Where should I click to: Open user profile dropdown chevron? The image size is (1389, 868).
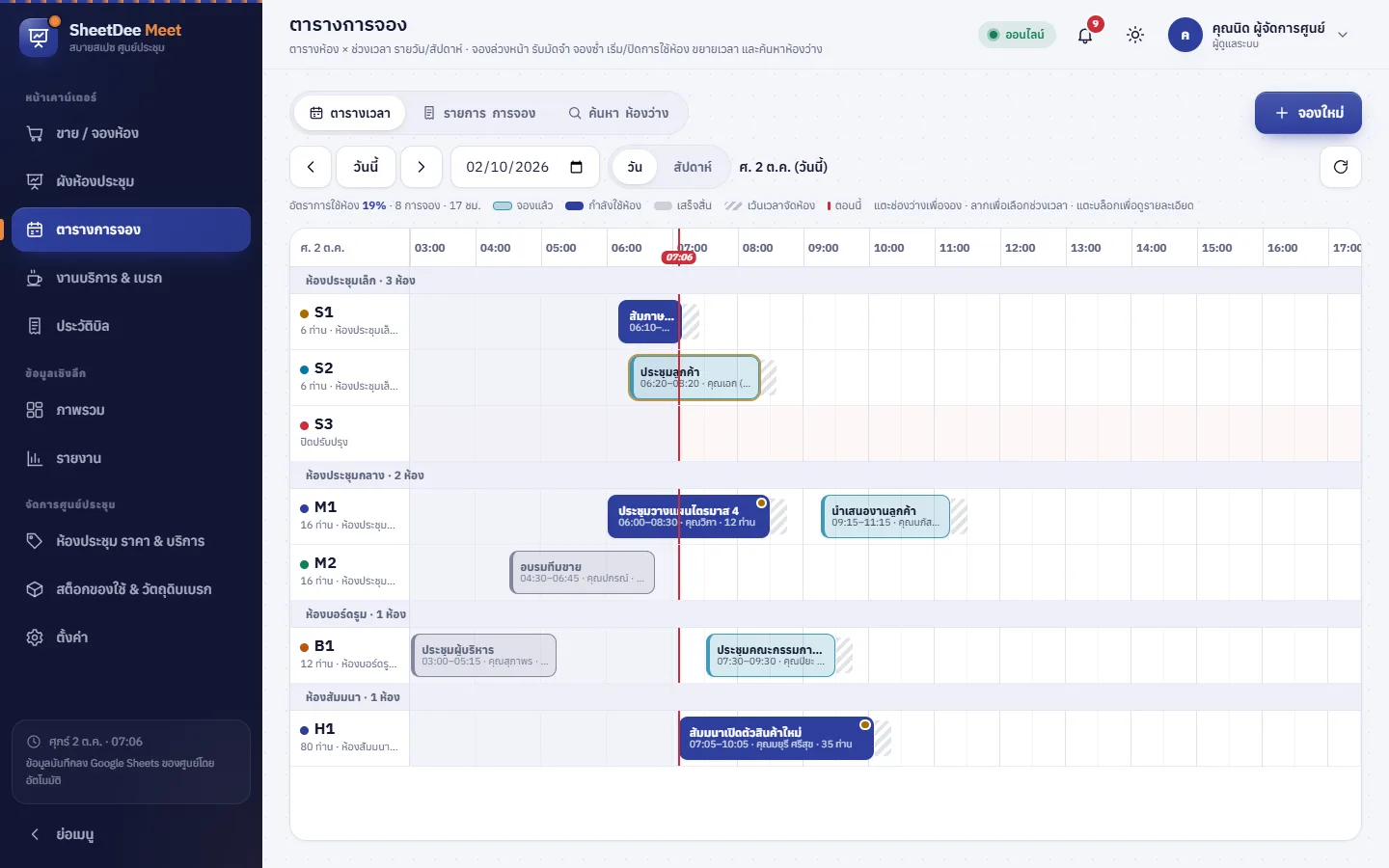1343,35
